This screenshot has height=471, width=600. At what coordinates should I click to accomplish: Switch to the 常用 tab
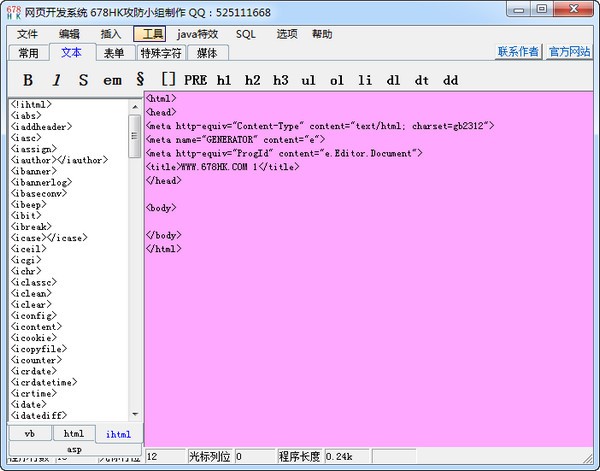(x=29, y=53)
